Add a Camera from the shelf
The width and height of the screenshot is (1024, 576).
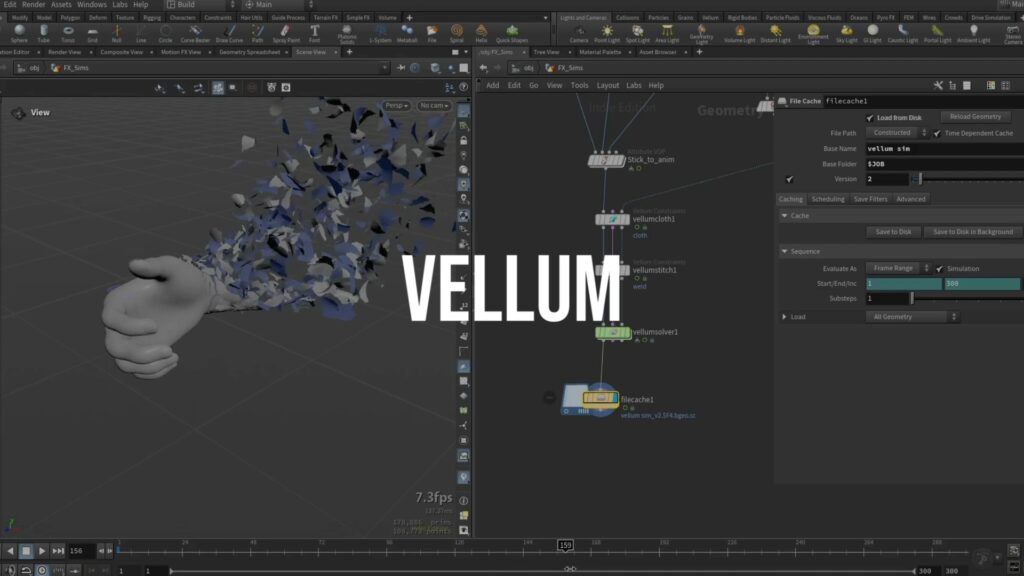(579, 34)
